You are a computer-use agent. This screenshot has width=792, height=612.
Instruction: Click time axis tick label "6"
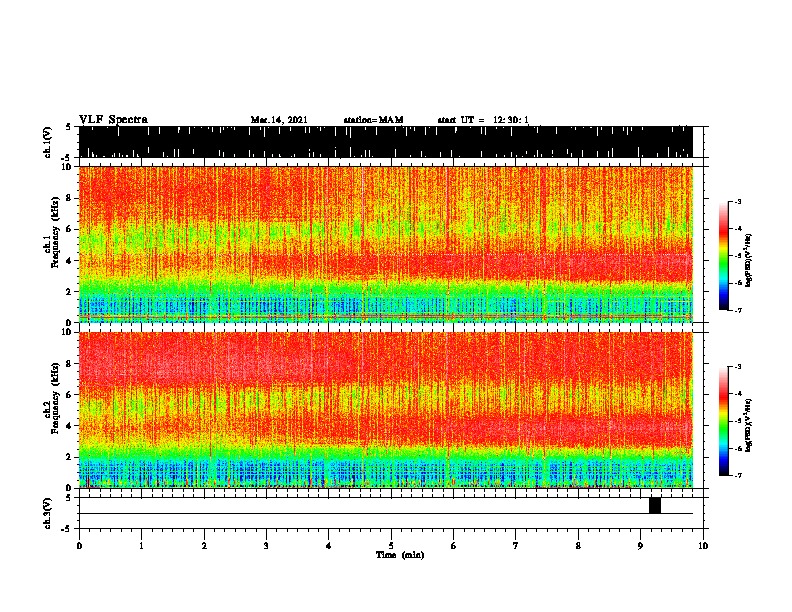click(x=453, y=546)
